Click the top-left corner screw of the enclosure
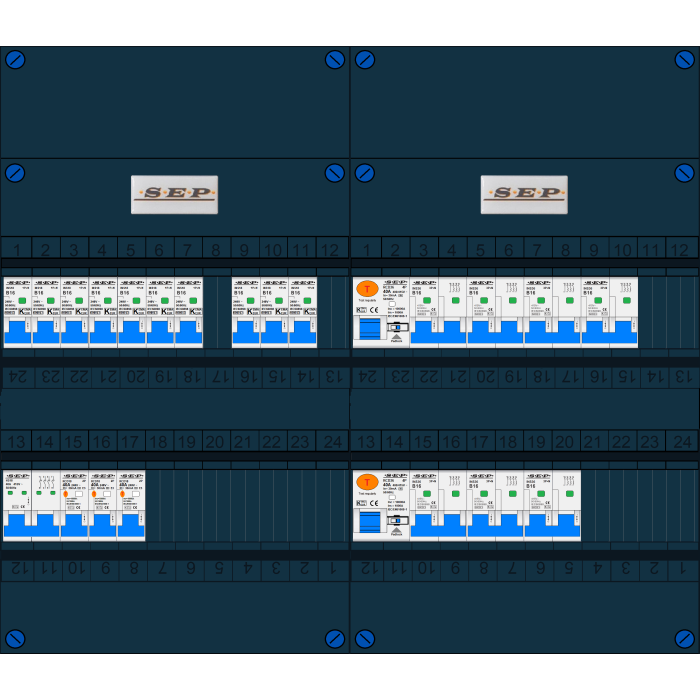Screen dimensions: 700x700 (15, 59)
